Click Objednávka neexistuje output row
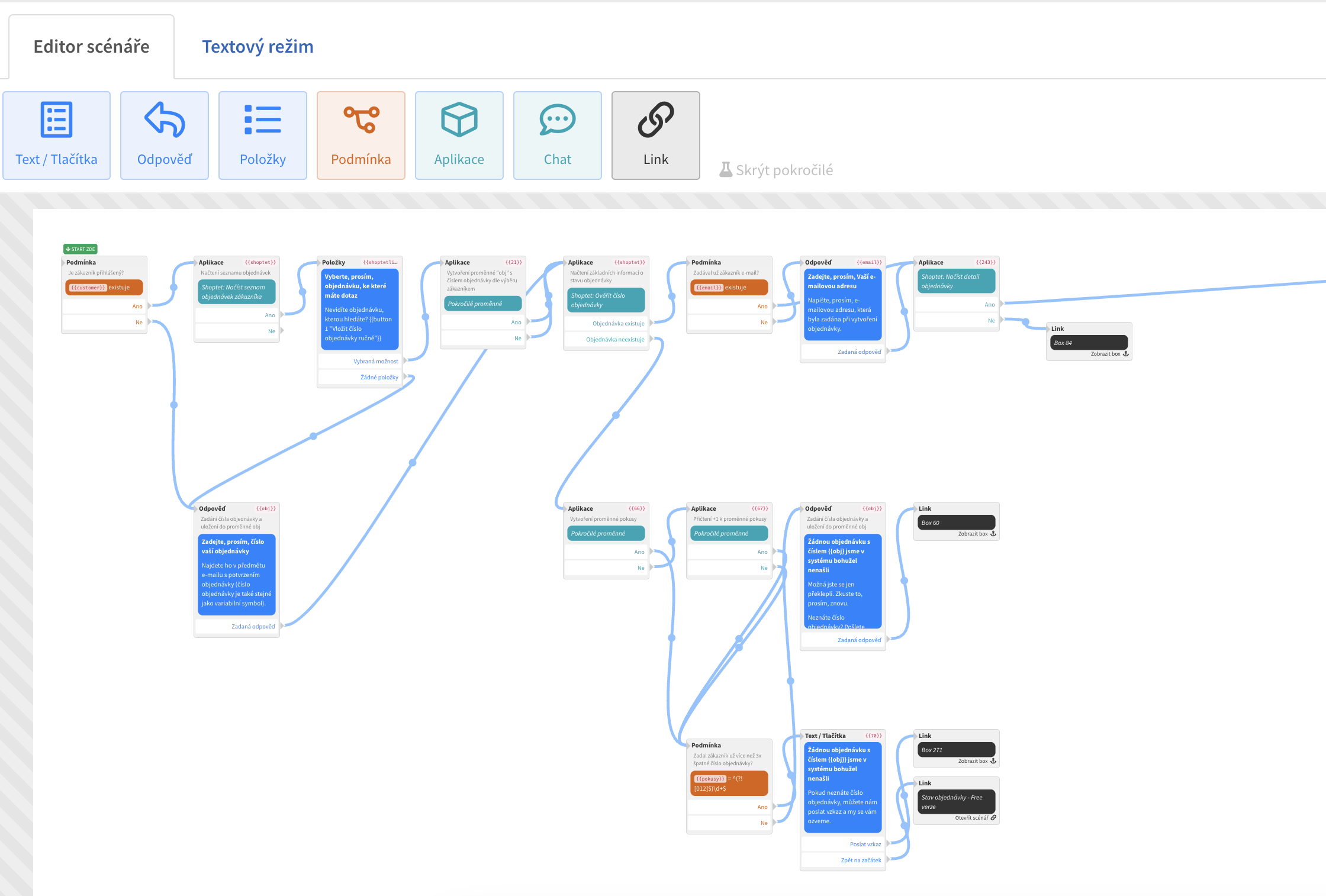1326x896 pixels. 614,340
